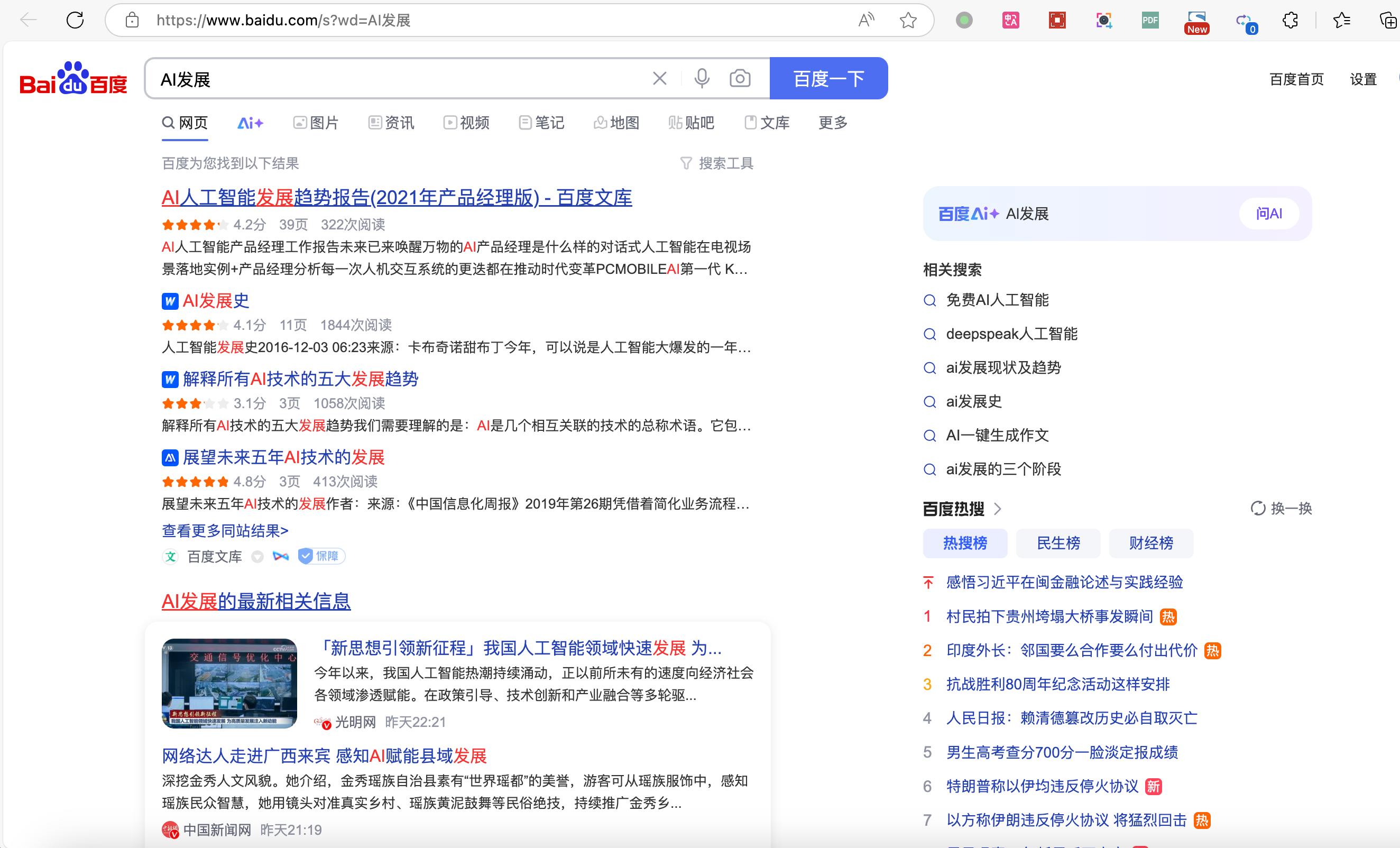
Task: Click the browser back arrow
Action: [28, 21]
